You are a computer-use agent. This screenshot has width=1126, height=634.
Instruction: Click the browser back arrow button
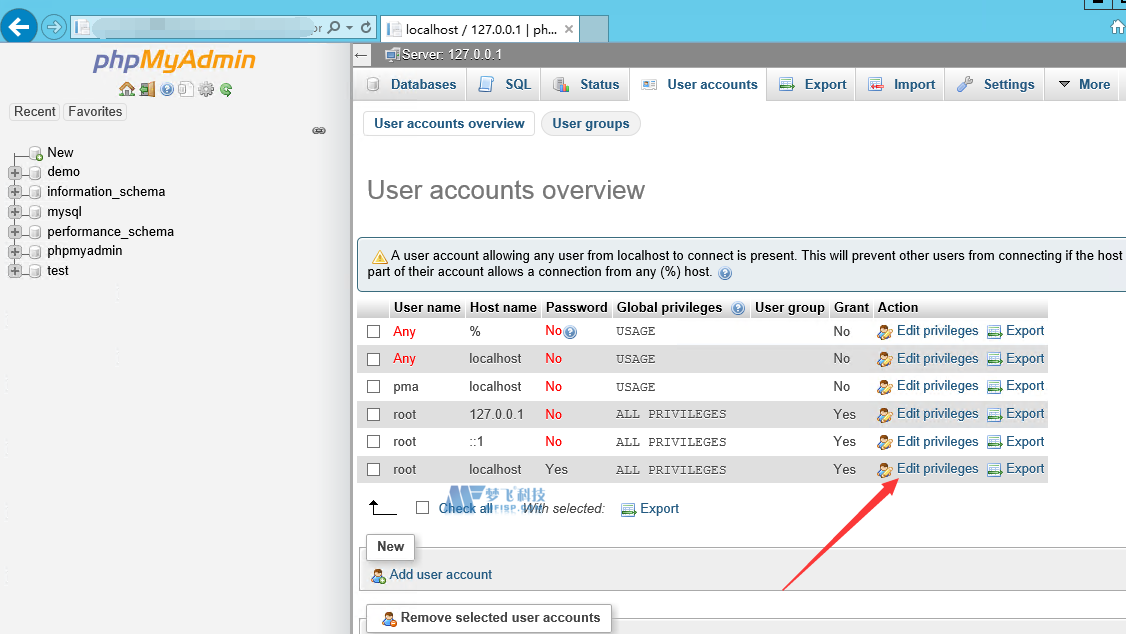tap(19, 27)
